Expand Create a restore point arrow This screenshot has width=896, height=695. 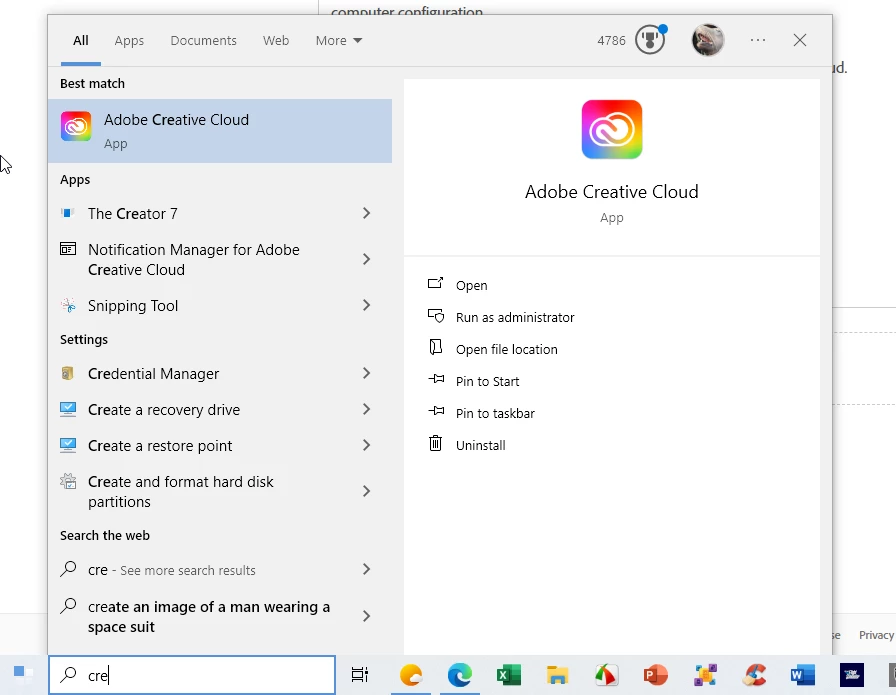coord(366,445)
